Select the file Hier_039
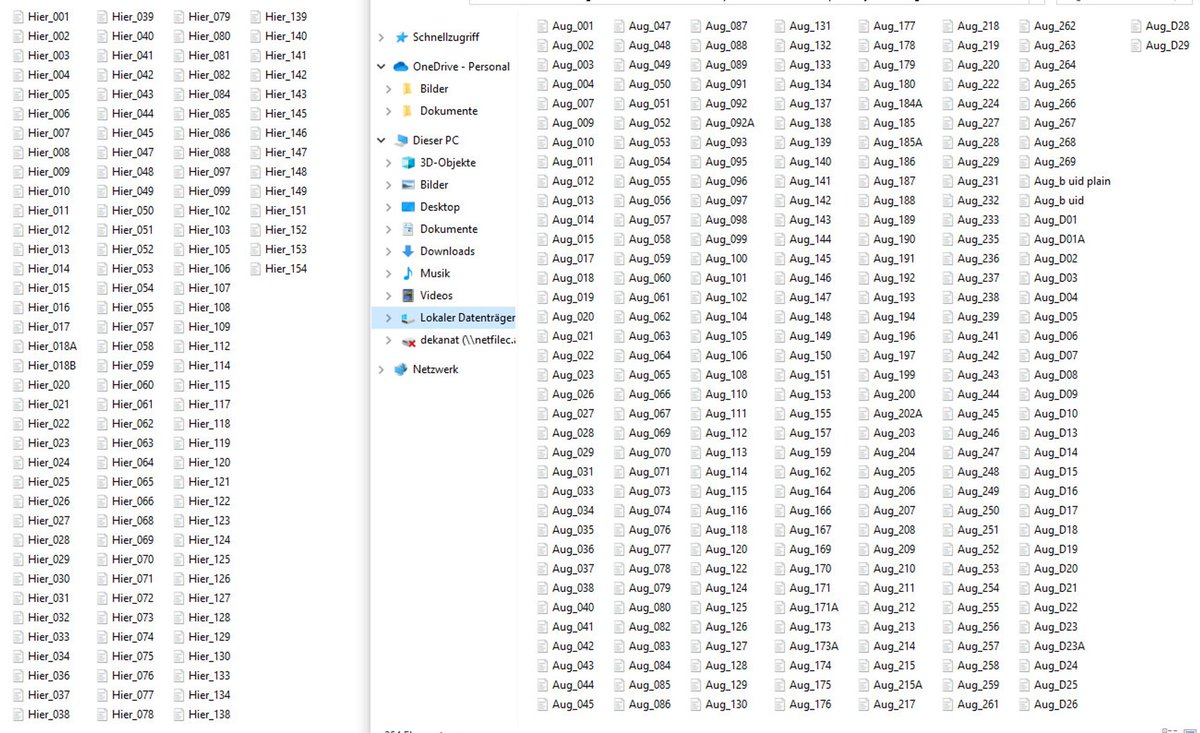Image resolution: width=1200 pixels, height=733 pixels. pyautogui.click(x=133, y=17)
